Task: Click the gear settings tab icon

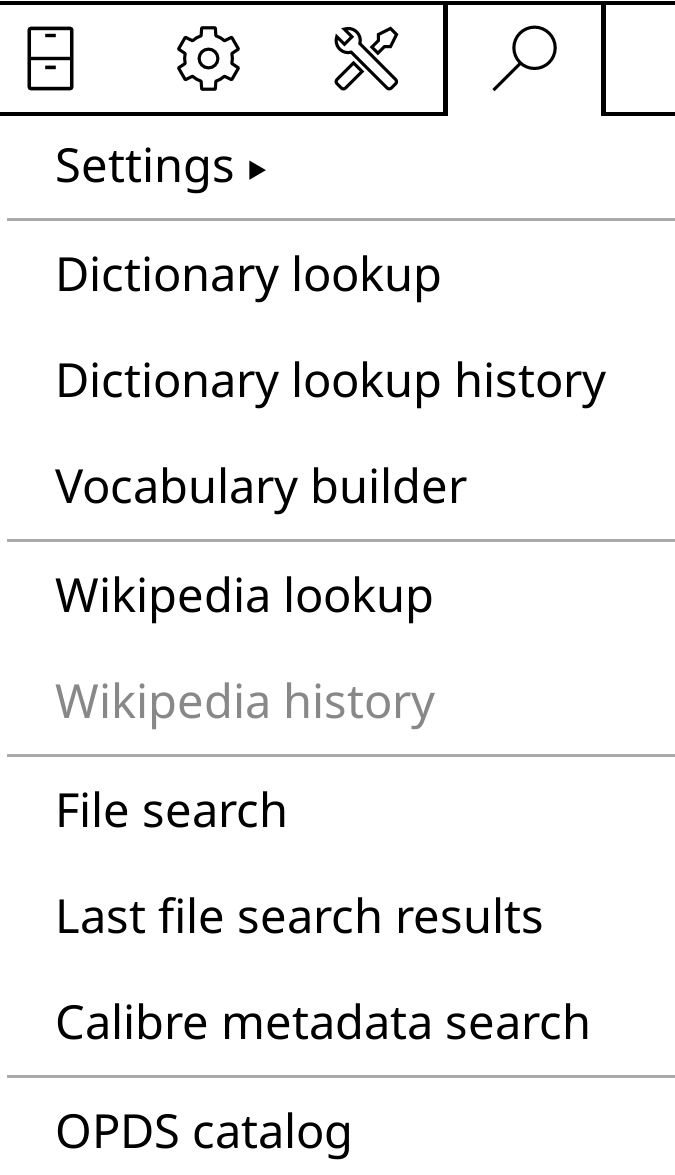Action: tap(208, 58)
